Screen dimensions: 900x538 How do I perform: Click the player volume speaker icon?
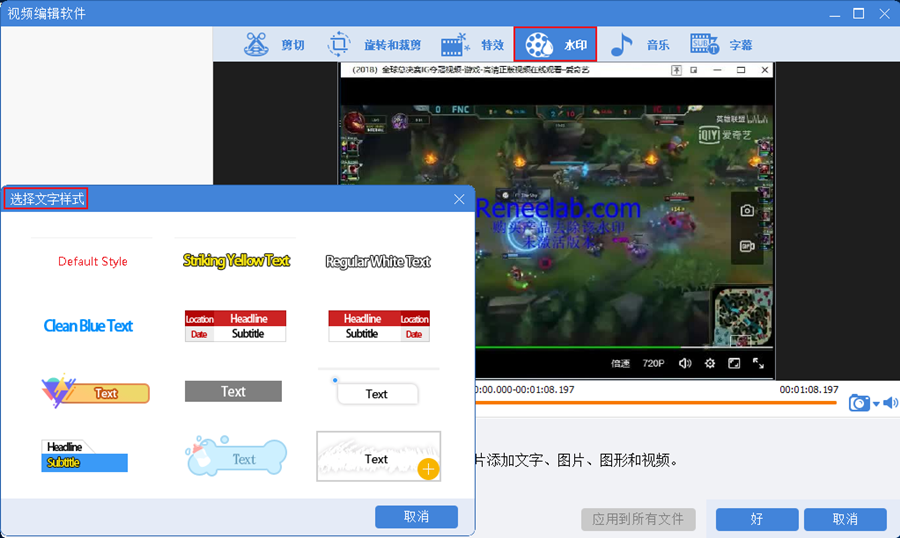click(x=685, y=363)
